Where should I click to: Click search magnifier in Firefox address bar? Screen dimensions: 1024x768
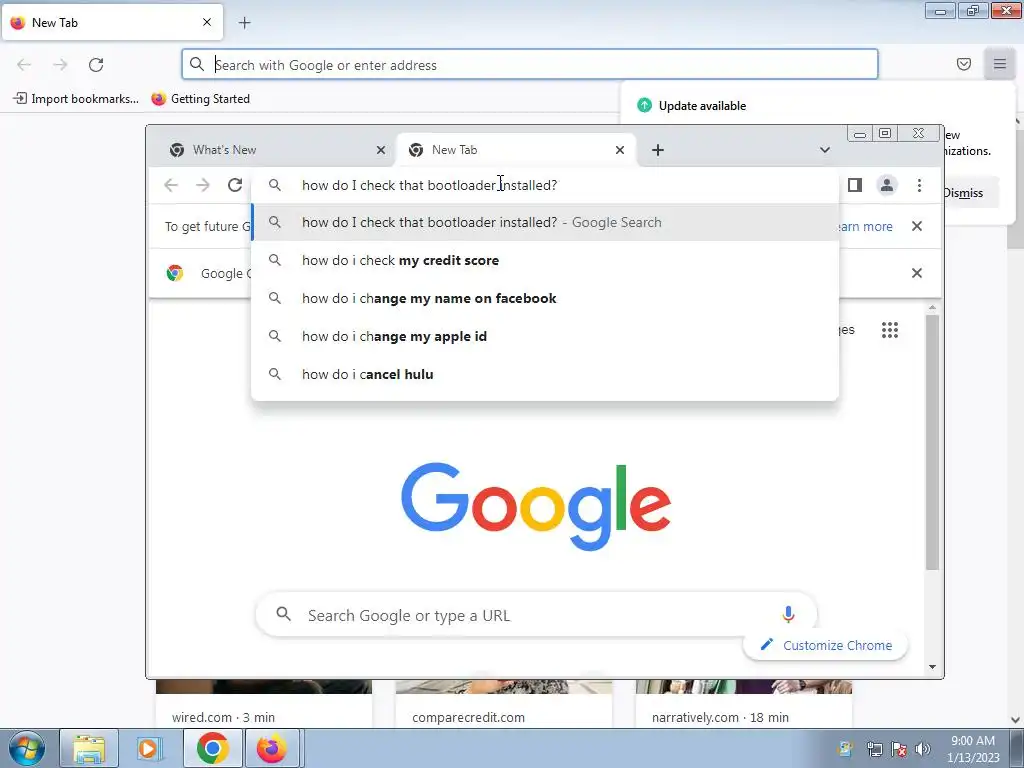point(197,64)
